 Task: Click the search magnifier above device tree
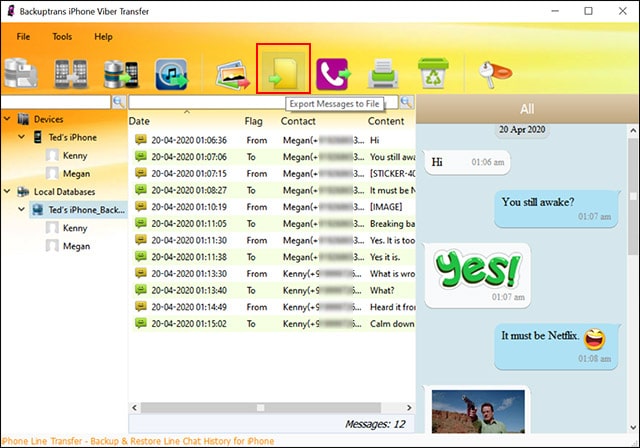pos(118,102)
